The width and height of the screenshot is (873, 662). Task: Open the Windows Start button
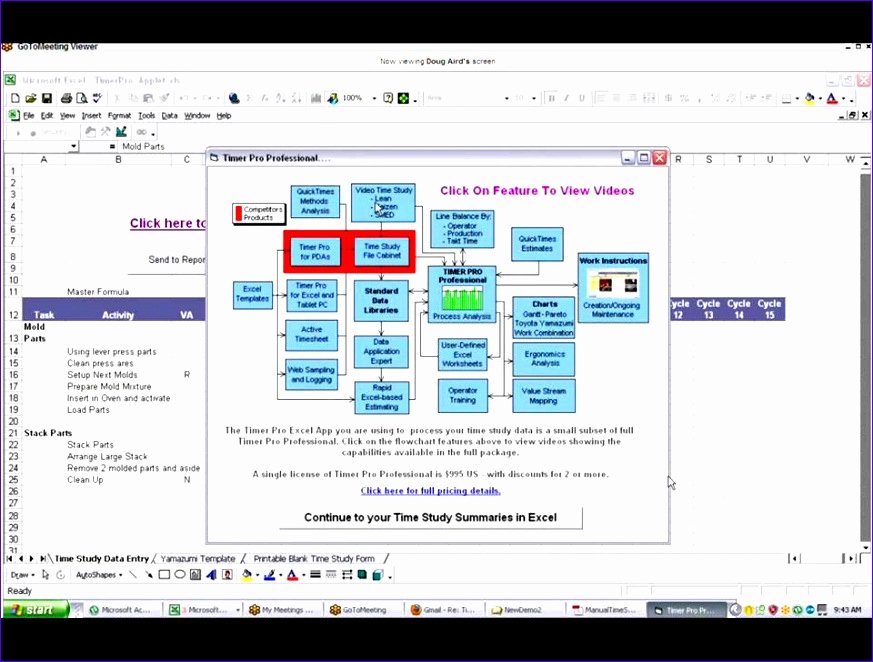coord(36,610)
